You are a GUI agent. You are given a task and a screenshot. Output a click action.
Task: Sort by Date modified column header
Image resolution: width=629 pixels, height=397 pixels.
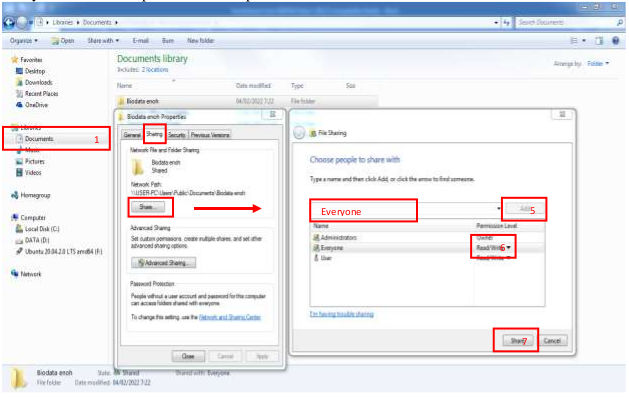254,85
